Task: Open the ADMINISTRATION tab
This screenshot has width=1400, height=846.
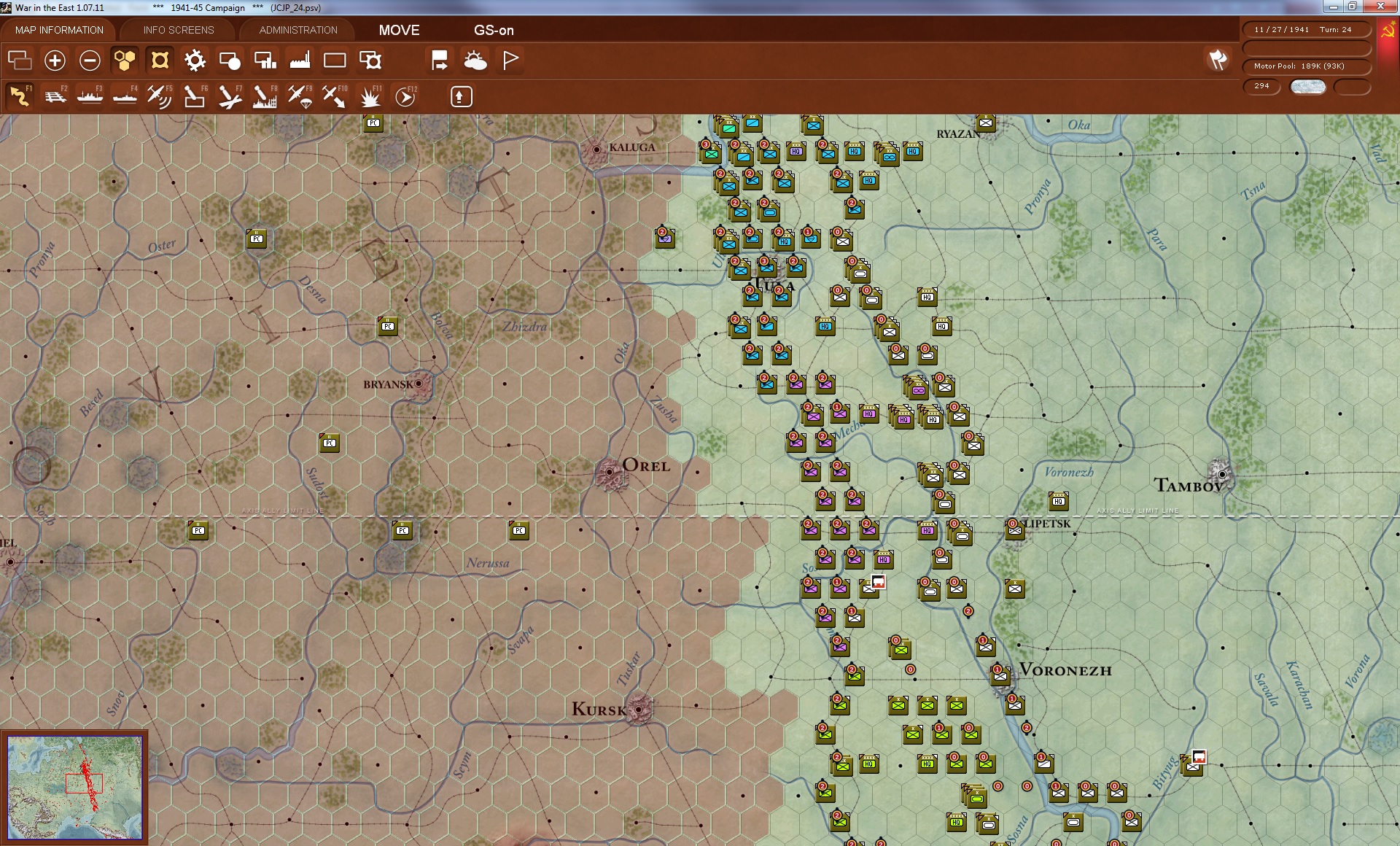Action: (x=298, y=30)
